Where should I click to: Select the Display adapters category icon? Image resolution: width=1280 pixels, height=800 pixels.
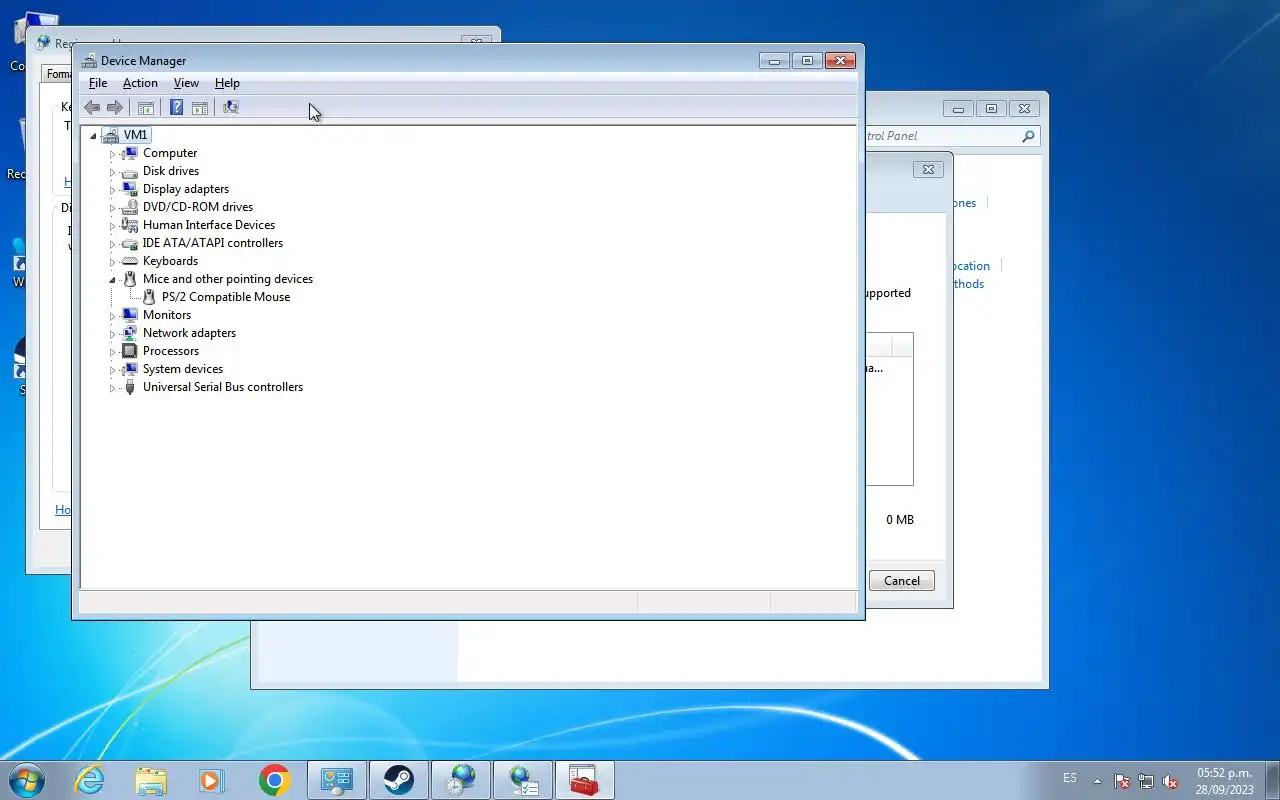[129, 189]
